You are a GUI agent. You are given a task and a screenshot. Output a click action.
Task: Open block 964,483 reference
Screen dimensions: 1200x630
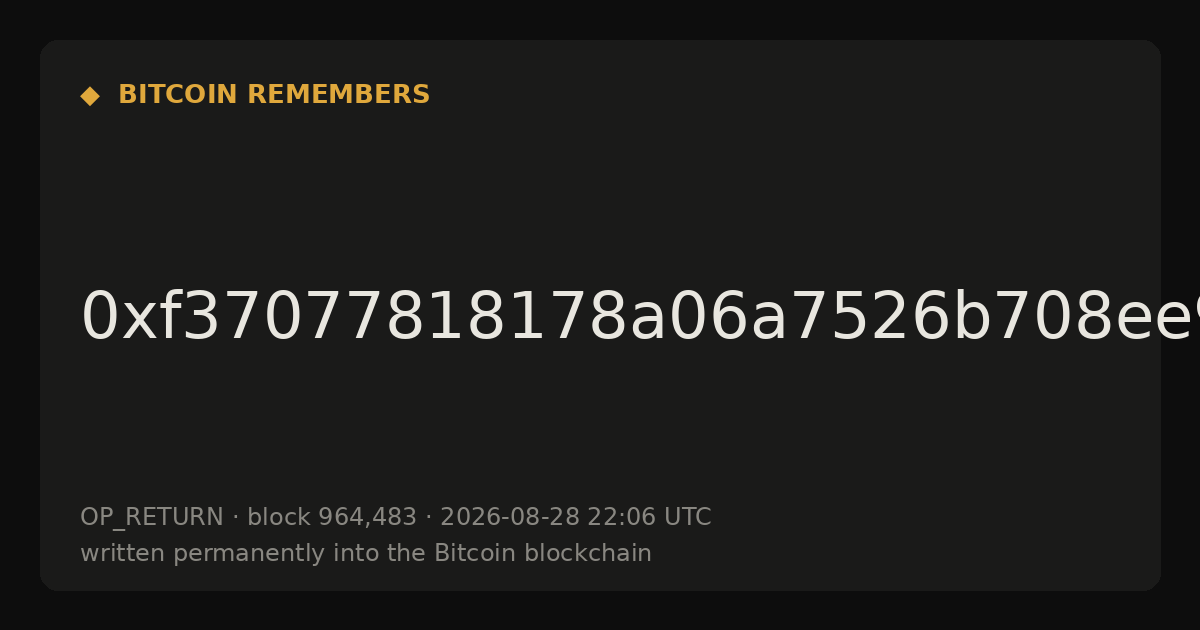tap(331, 518)
